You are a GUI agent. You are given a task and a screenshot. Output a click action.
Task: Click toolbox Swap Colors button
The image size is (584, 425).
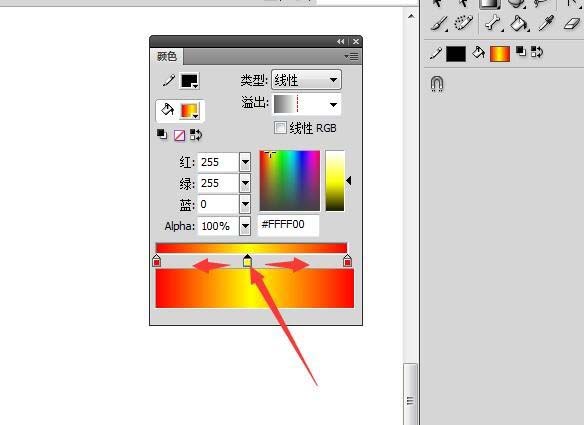coord(537,52)
